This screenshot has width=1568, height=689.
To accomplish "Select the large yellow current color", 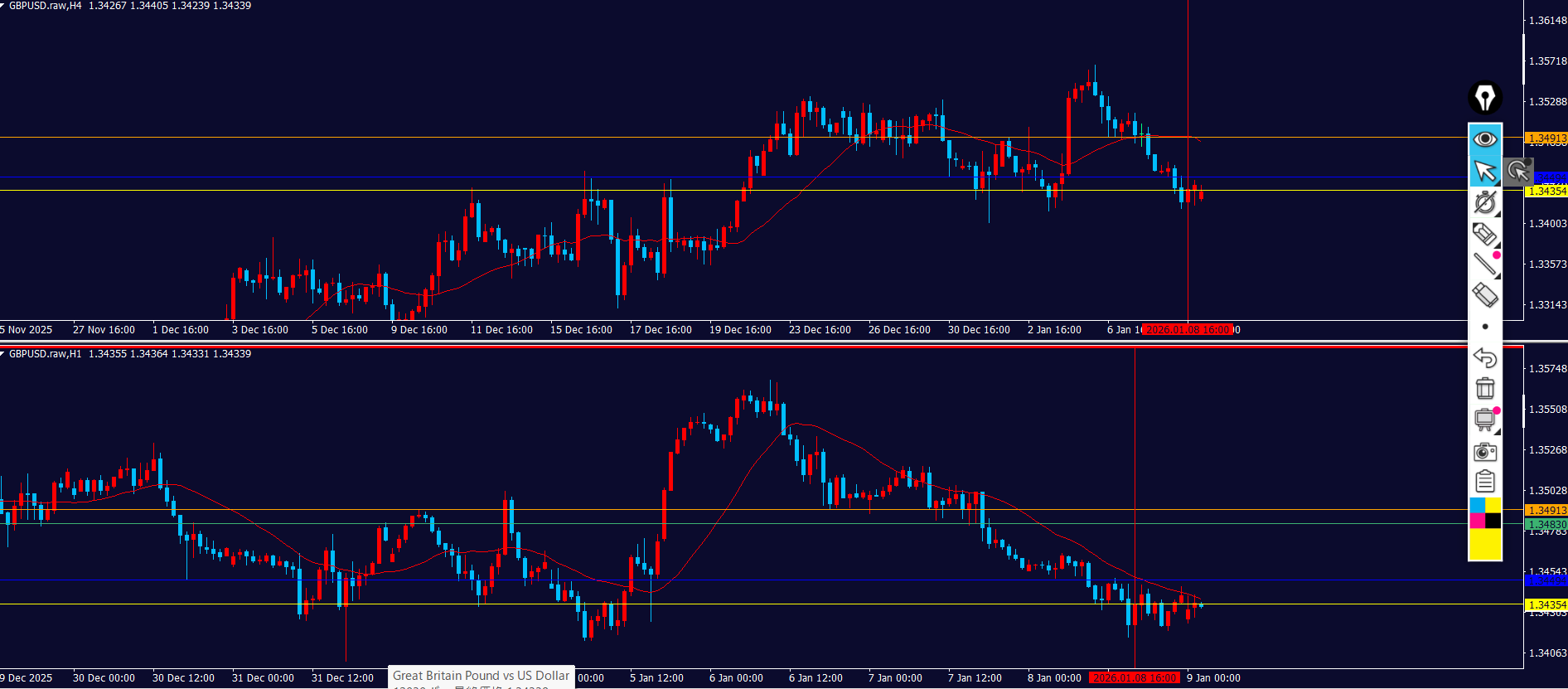I will 1484,545.
